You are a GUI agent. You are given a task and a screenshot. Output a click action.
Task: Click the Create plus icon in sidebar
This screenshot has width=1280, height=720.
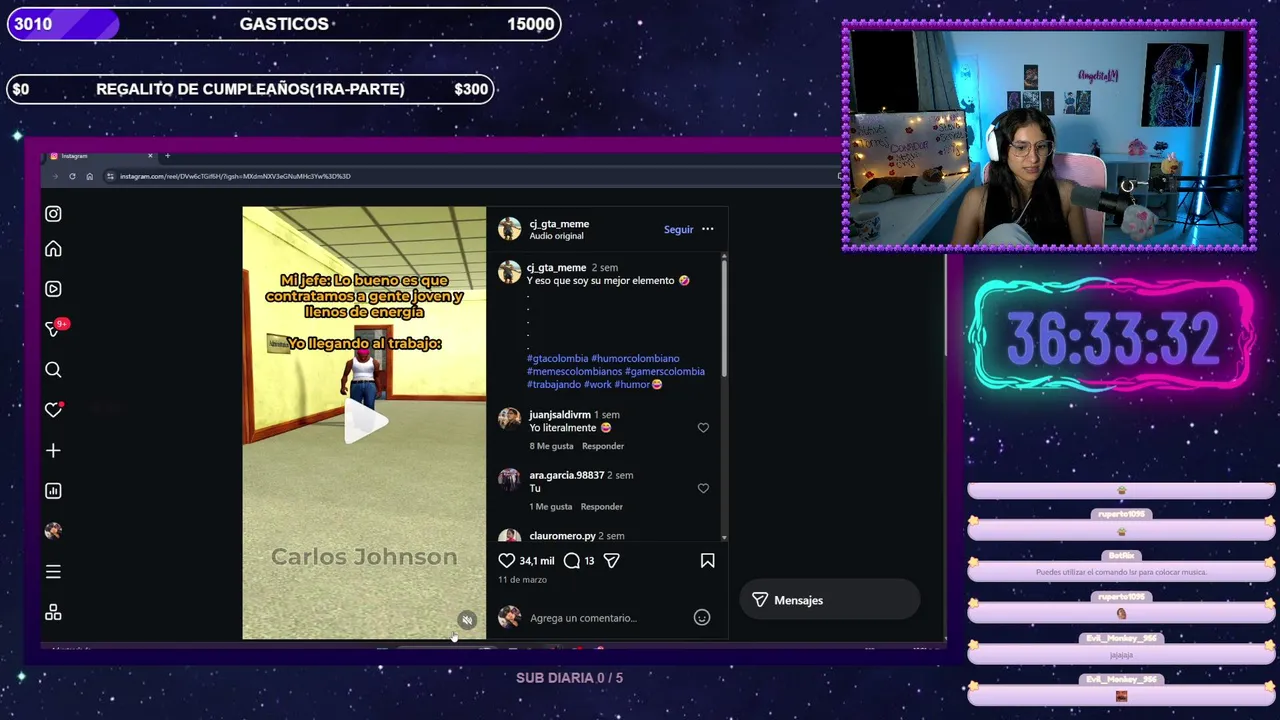[53, 451]
